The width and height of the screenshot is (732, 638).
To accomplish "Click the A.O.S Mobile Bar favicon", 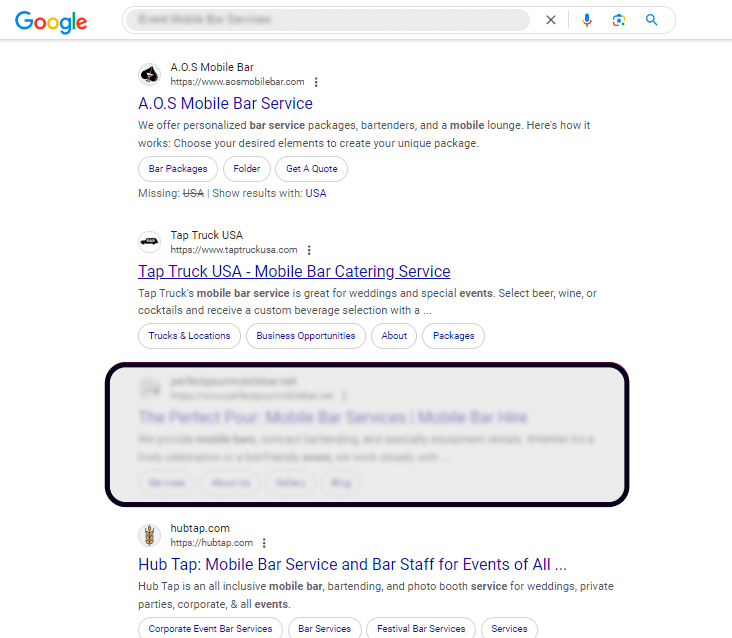I will [x=149, y=74].
